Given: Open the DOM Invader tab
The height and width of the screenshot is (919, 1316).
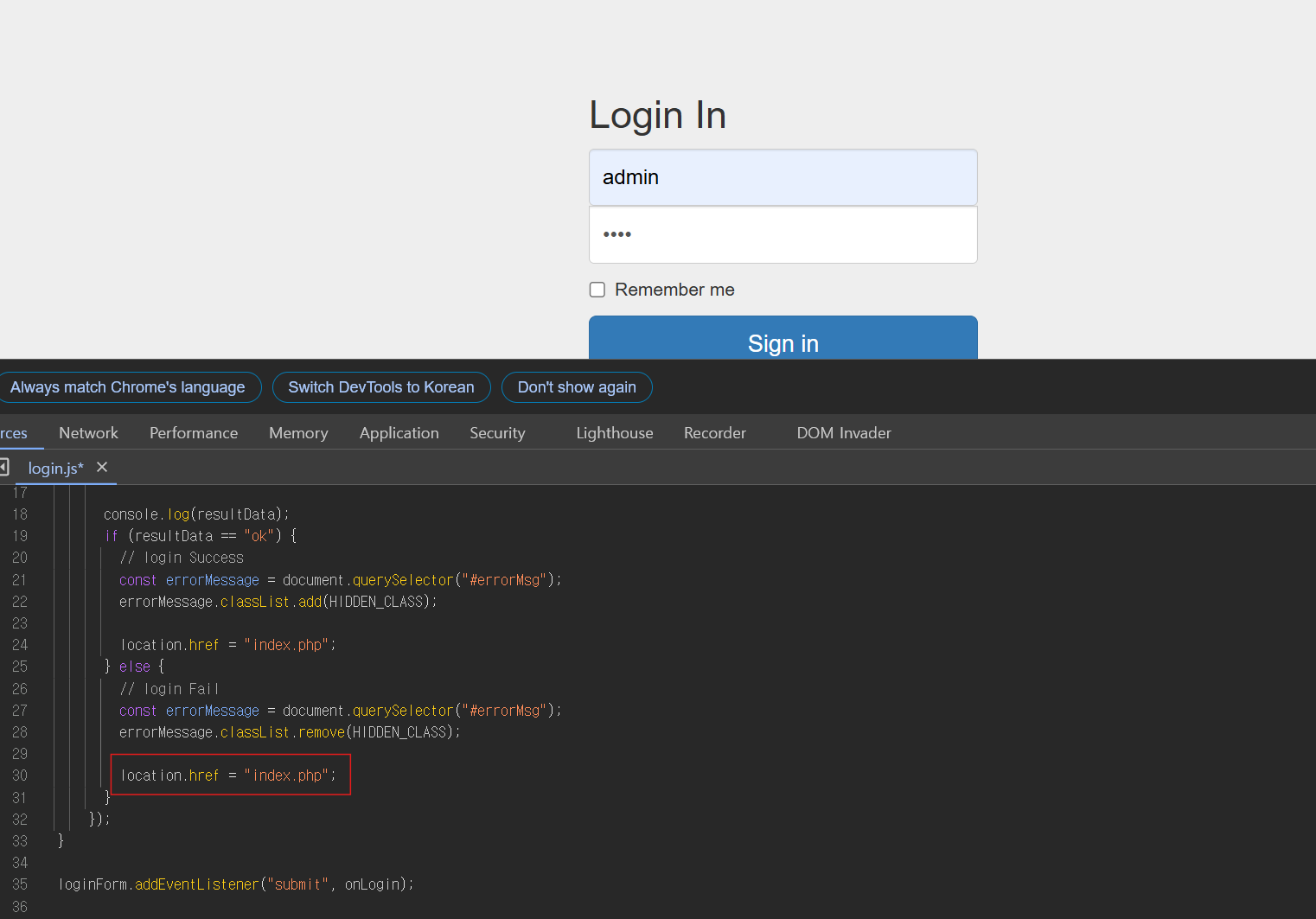Looking at the screenshot, I should (844, 433).
